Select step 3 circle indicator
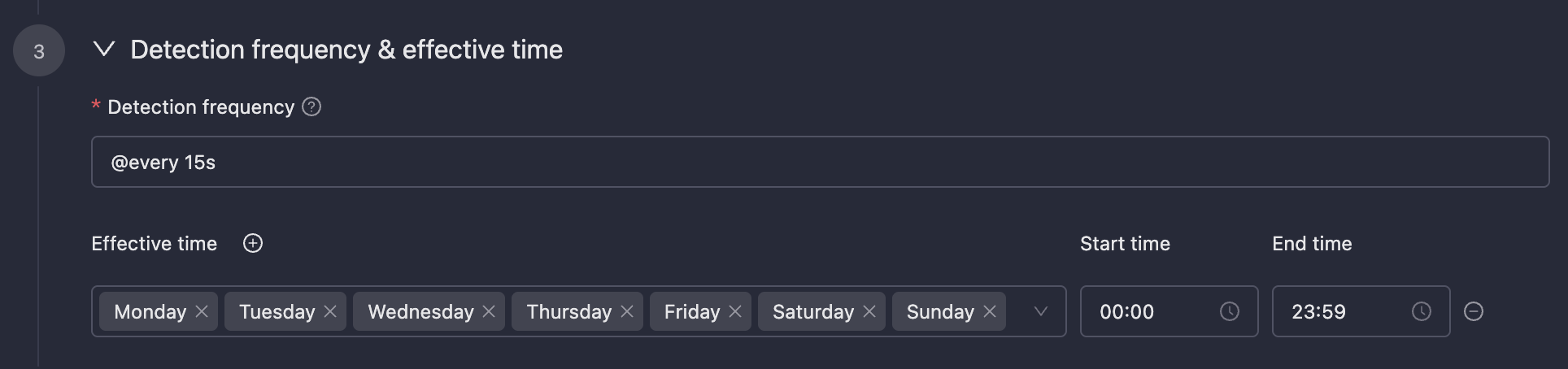The width and height of the screenshot is (1568, 369). click(x=39, y=51)
